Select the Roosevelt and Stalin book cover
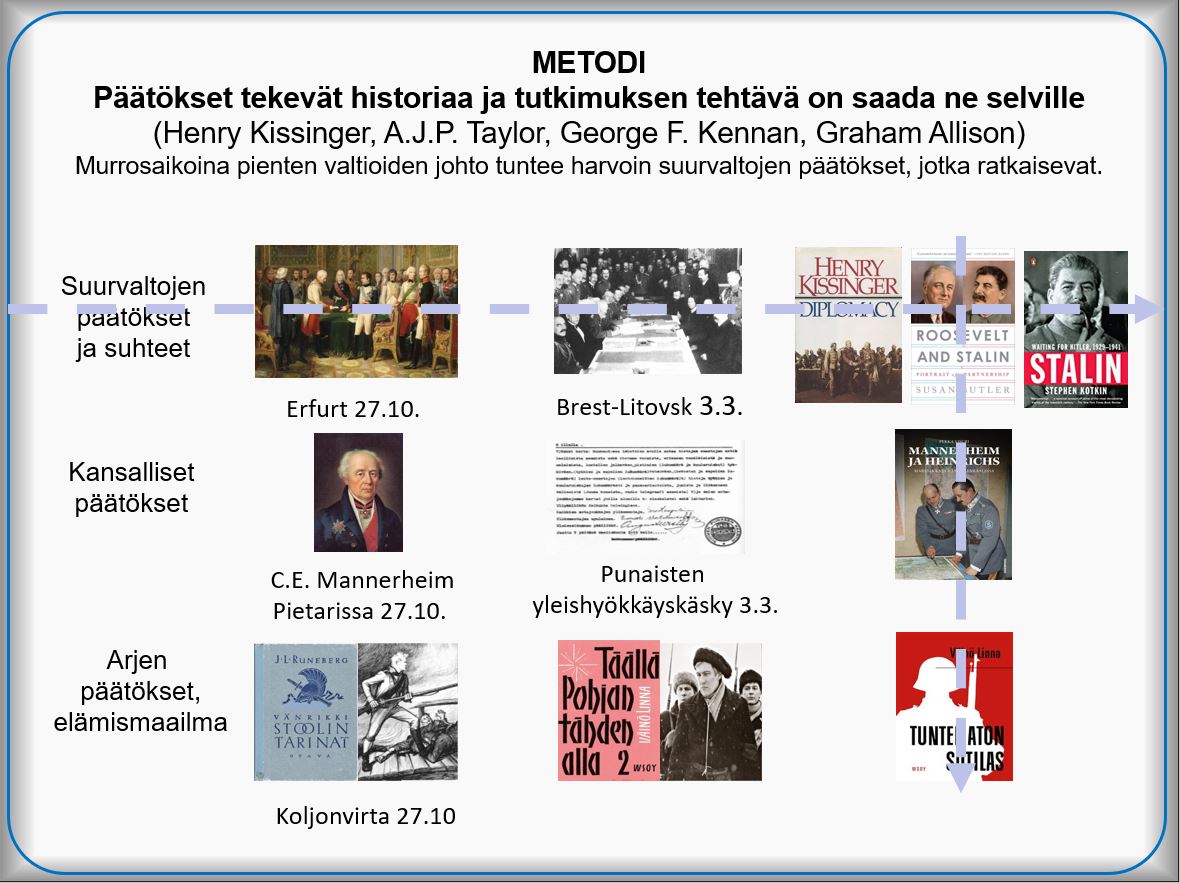Viewport: 1180px width, 883px height. point(963,327)
